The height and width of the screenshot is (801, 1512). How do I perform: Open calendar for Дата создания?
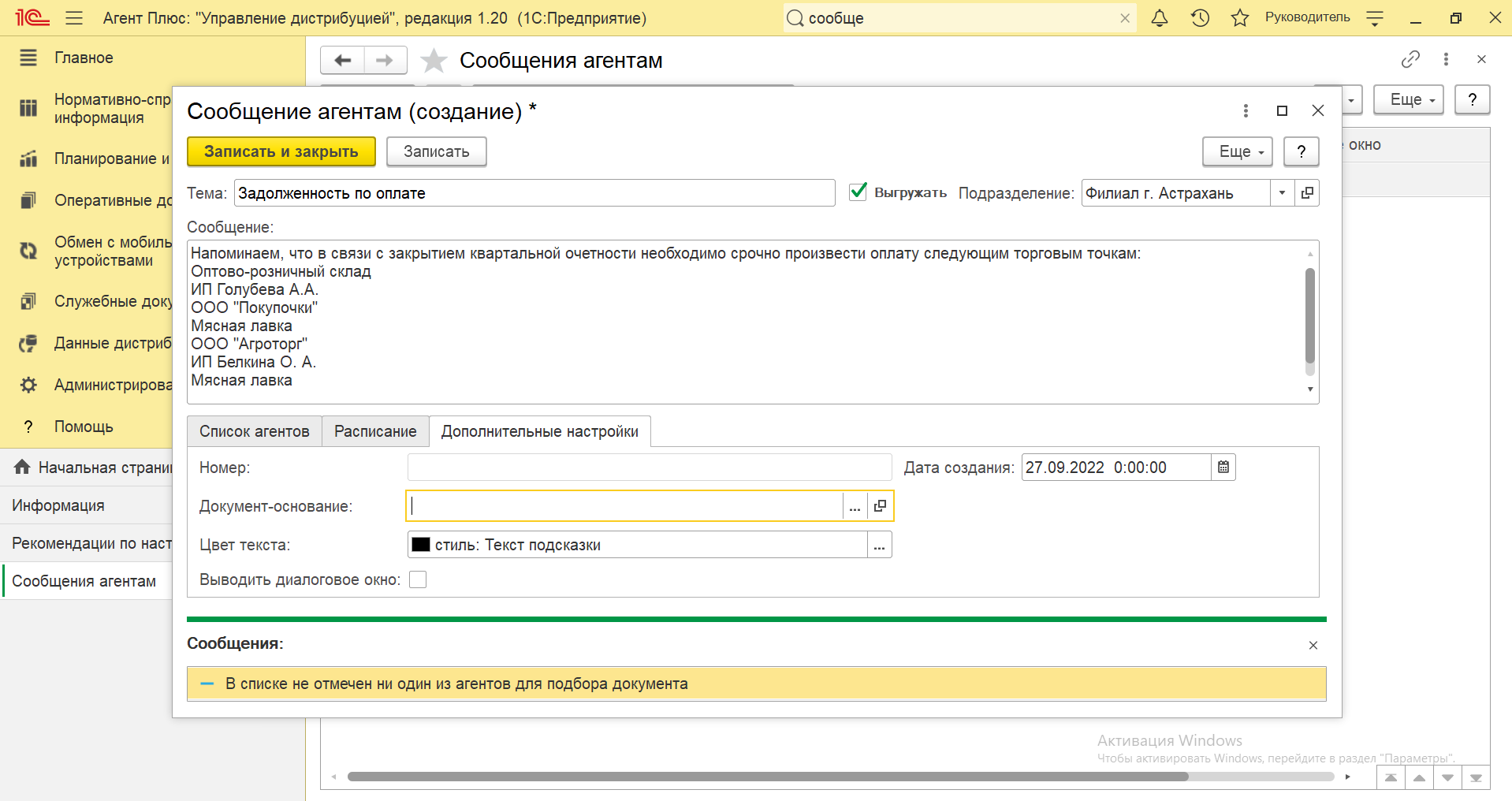tap(1223, 467)
